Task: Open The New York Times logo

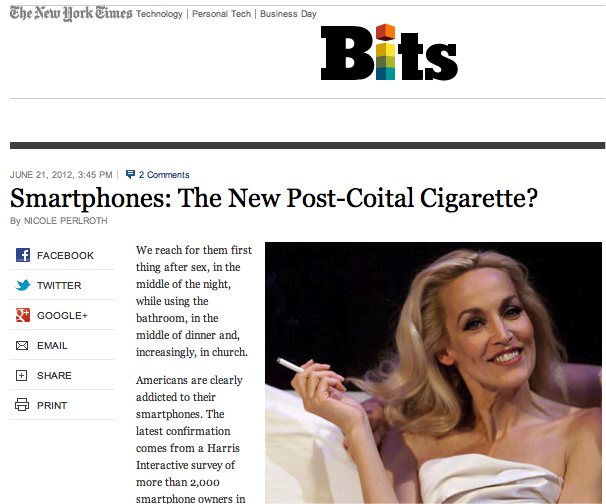Action: pyautogui.click(x=71, y=13)
